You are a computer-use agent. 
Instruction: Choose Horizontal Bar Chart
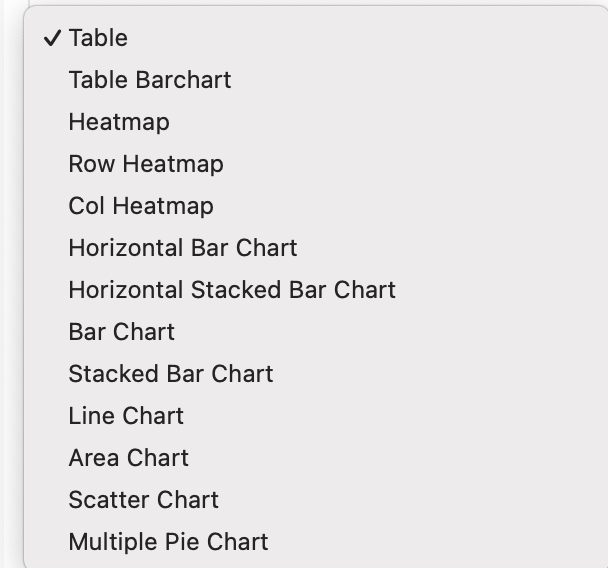pyautogui.click(x=183, y=248)
